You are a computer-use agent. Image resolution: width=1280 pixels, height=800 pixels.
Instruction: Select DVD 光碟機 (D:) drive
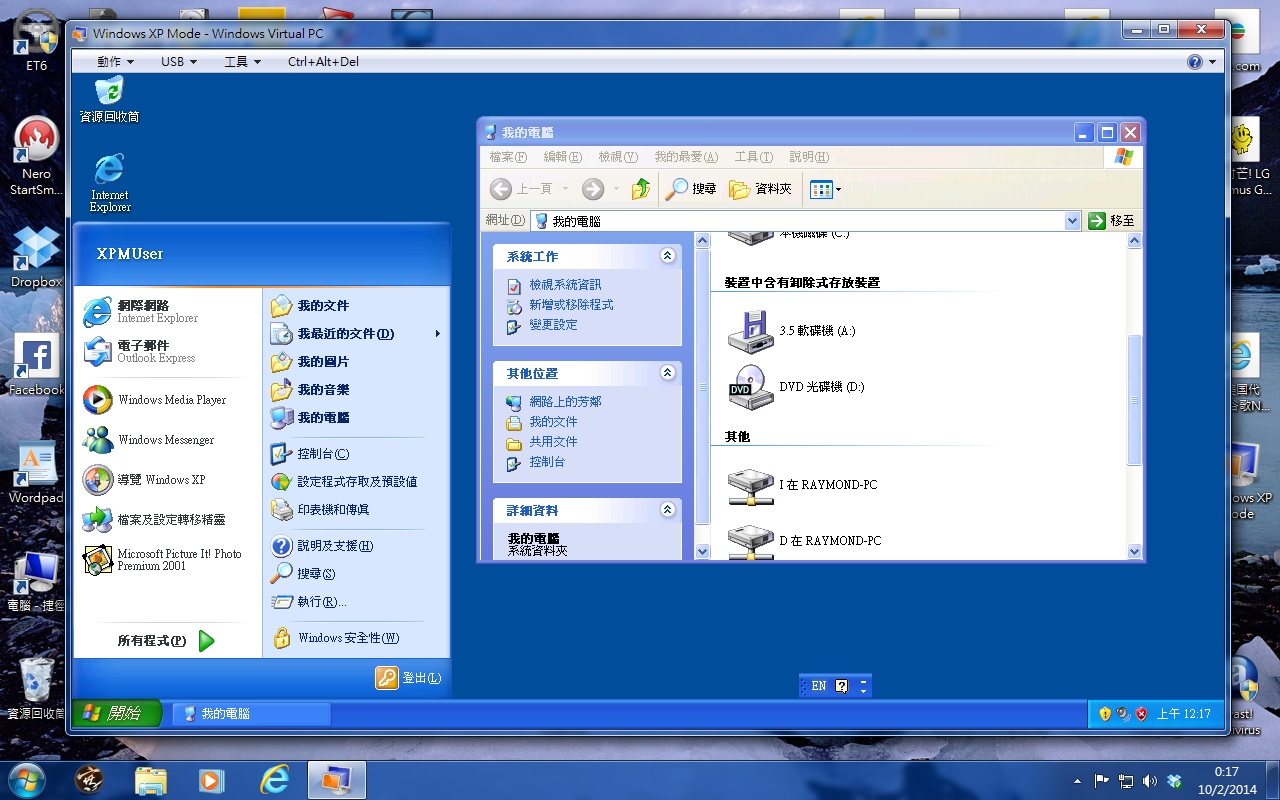coord(796,387)
